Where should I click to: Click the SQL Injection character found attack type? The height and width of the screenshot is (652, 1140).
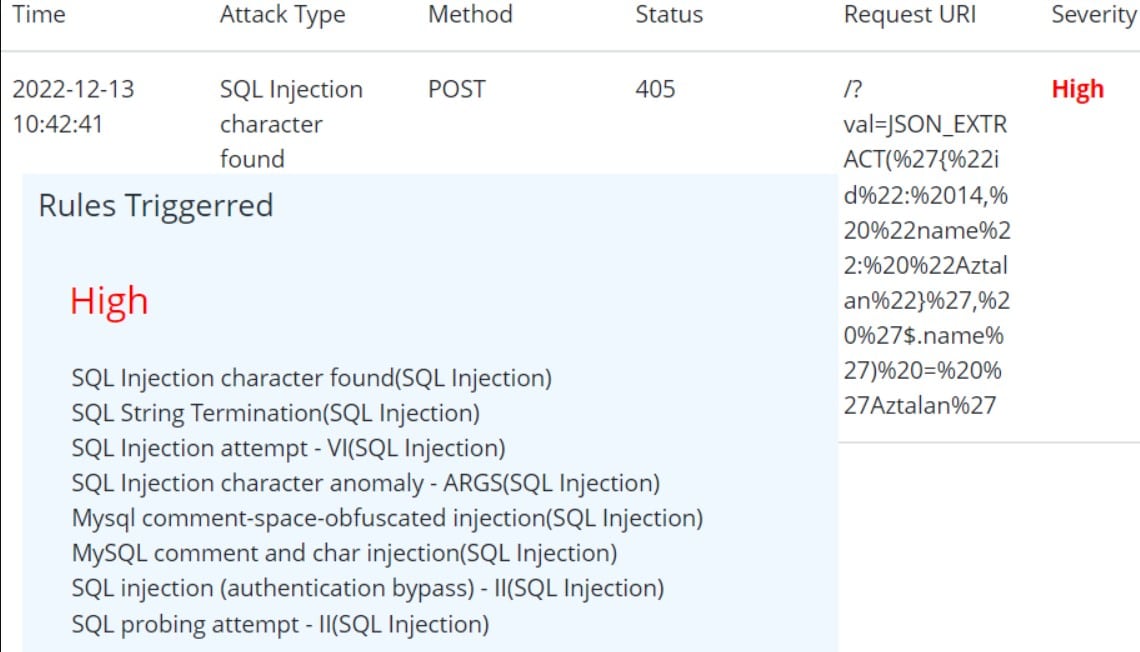pos(291,124)
